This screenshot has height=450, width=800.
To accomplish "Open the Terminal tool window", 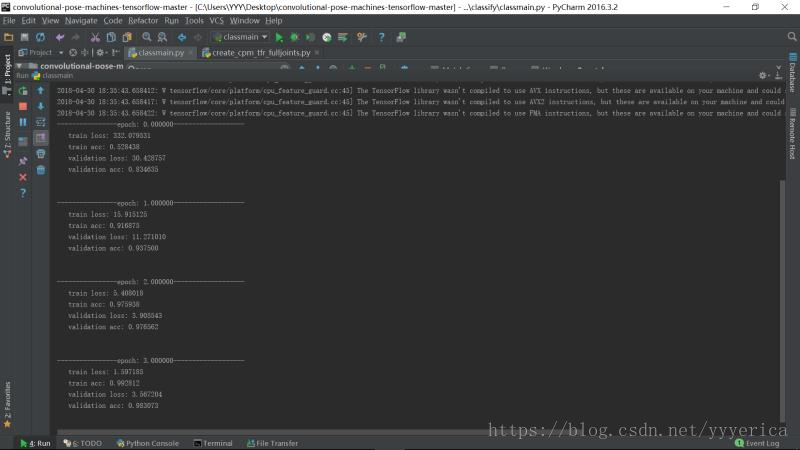I will pos(213,443).
